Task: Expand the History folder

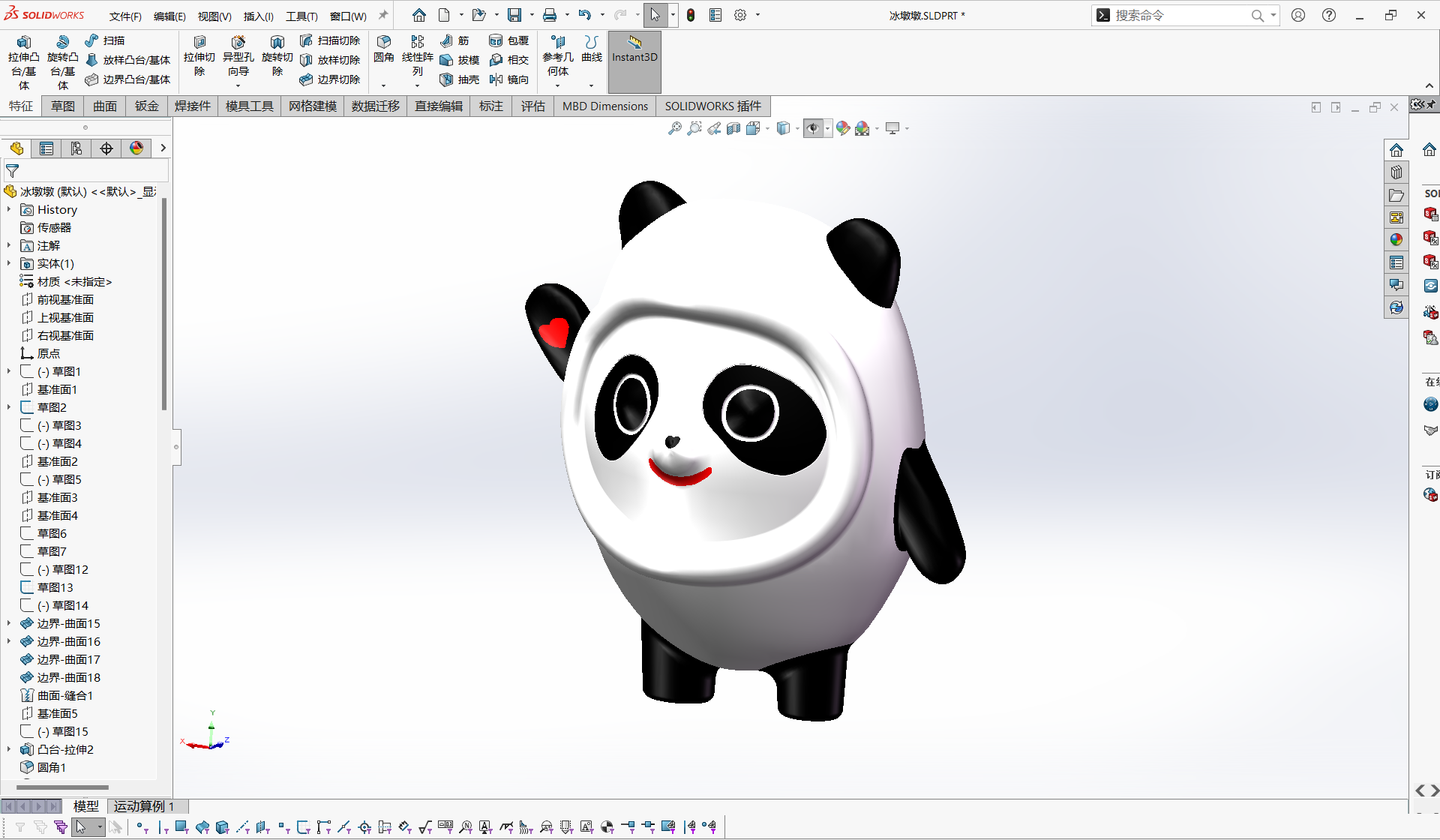Action: [x=9, y=210]
